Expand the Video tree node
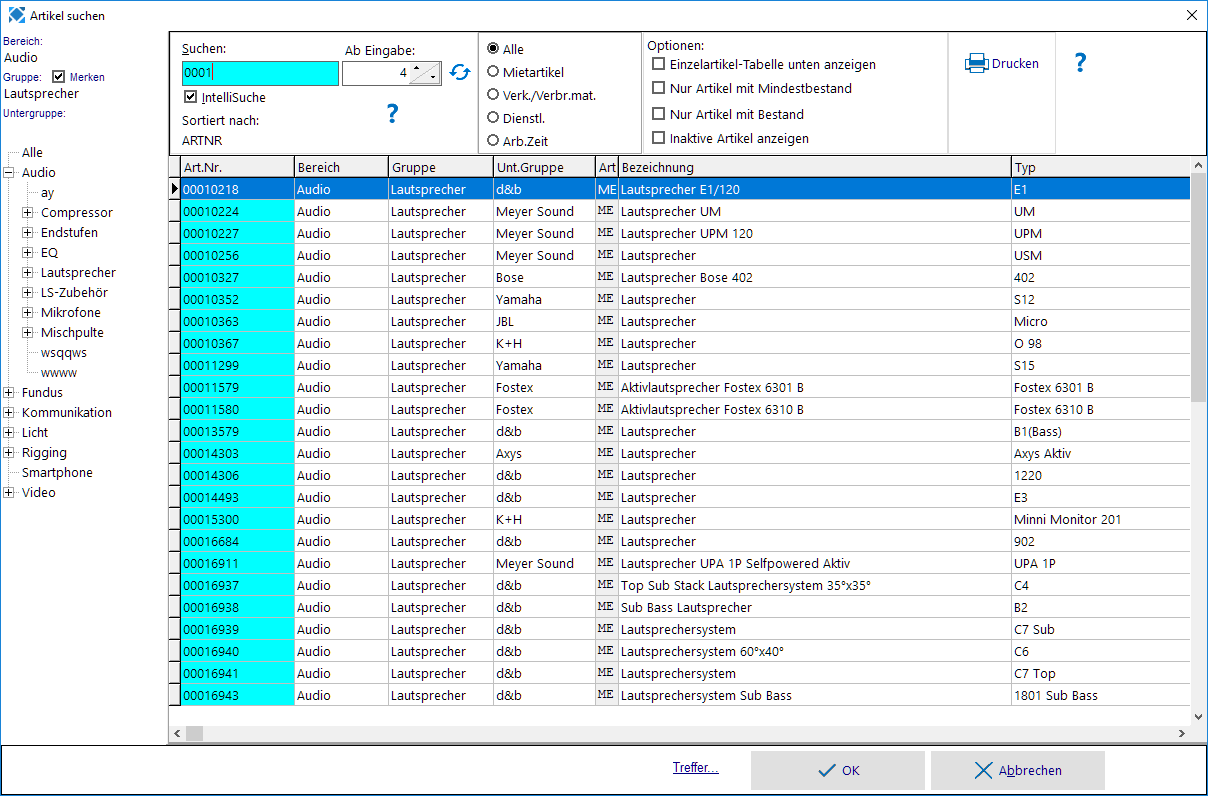The width and height of the screenshot is (1208, 796). pos(9,492)
